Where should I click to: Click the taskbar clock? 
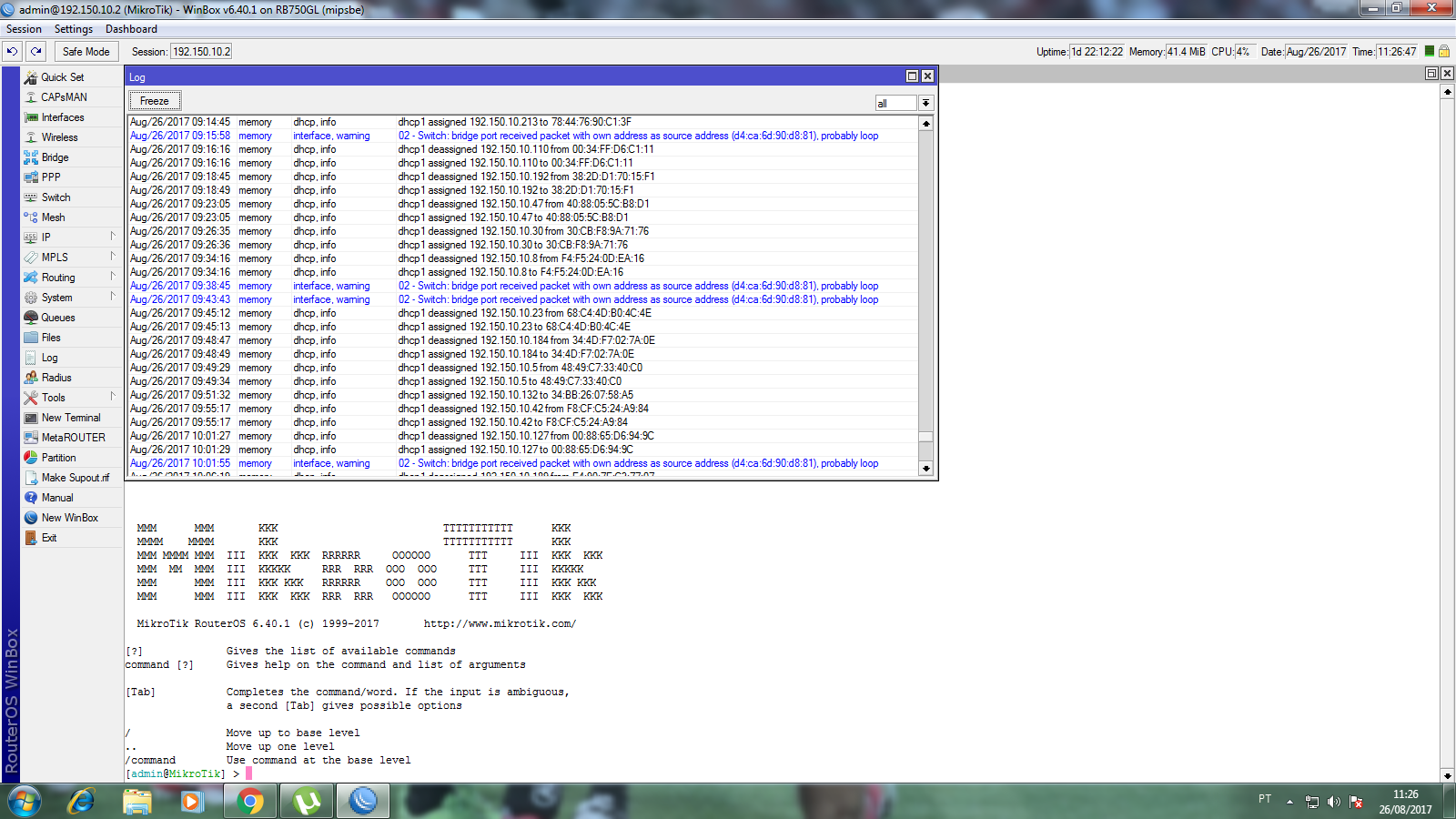[1405, 802]
